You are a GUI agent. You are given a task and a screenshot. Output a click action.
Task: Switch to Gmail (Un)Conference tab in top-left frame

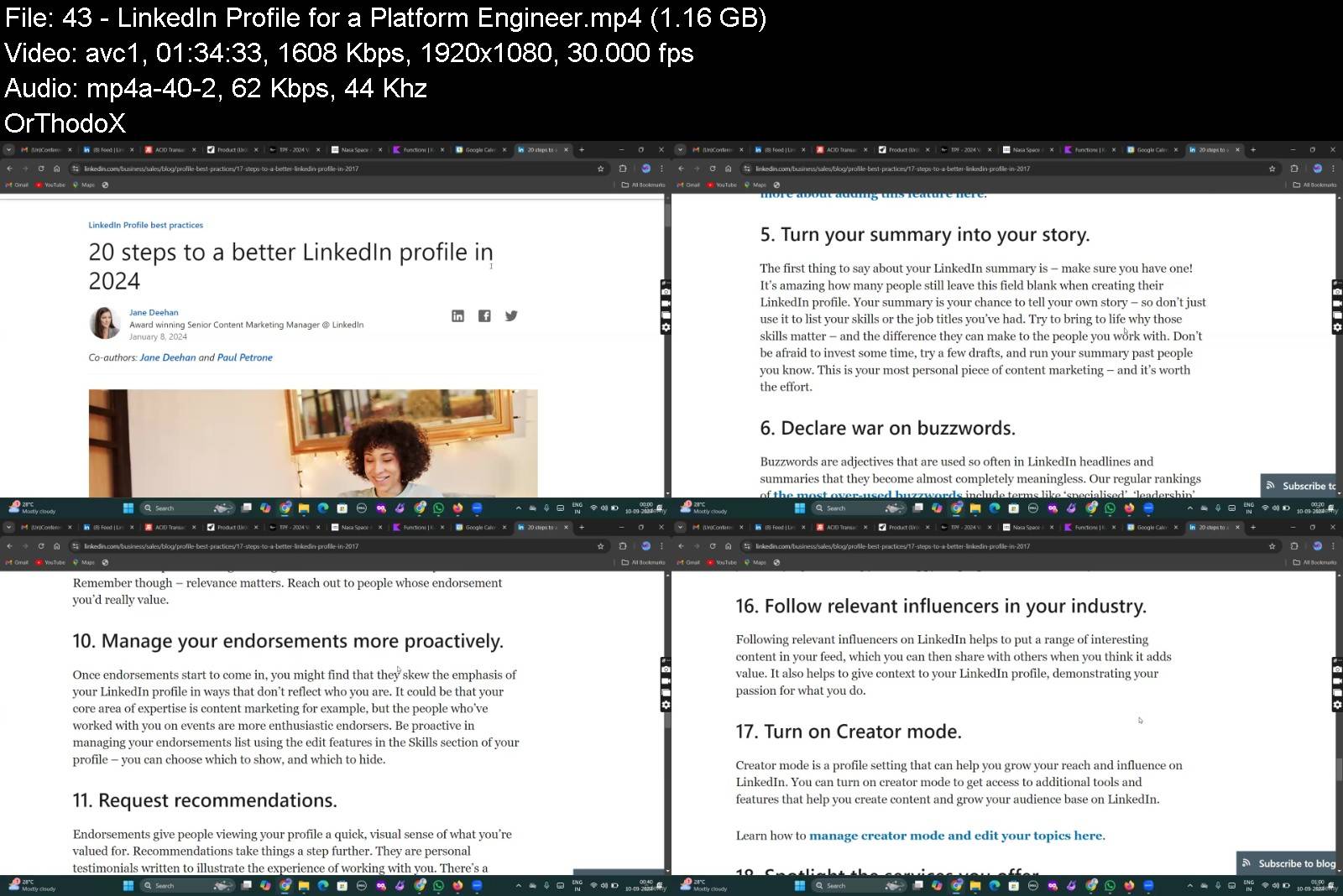45,150
